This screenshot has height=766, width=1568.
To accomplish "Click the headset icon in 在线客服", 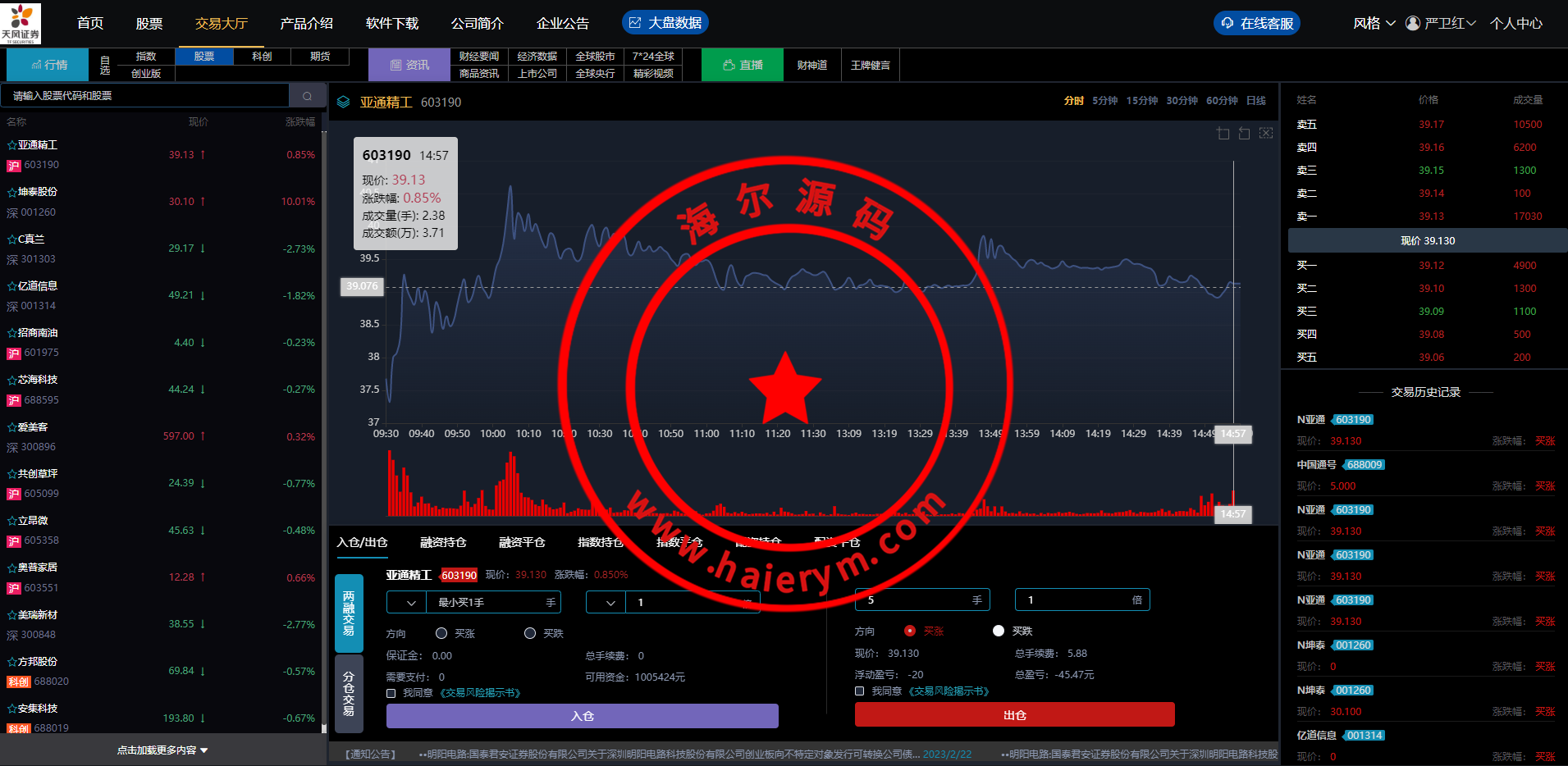I will tap(1227, 23).
